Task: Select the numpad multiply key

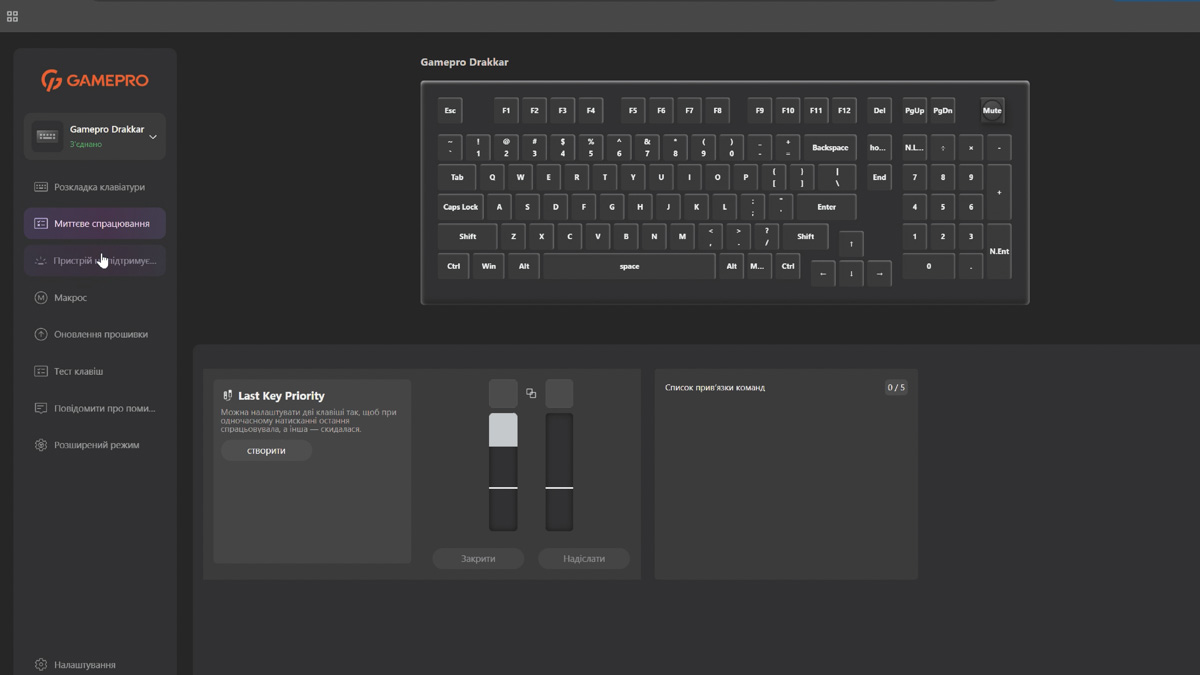Action: (970, 148)
